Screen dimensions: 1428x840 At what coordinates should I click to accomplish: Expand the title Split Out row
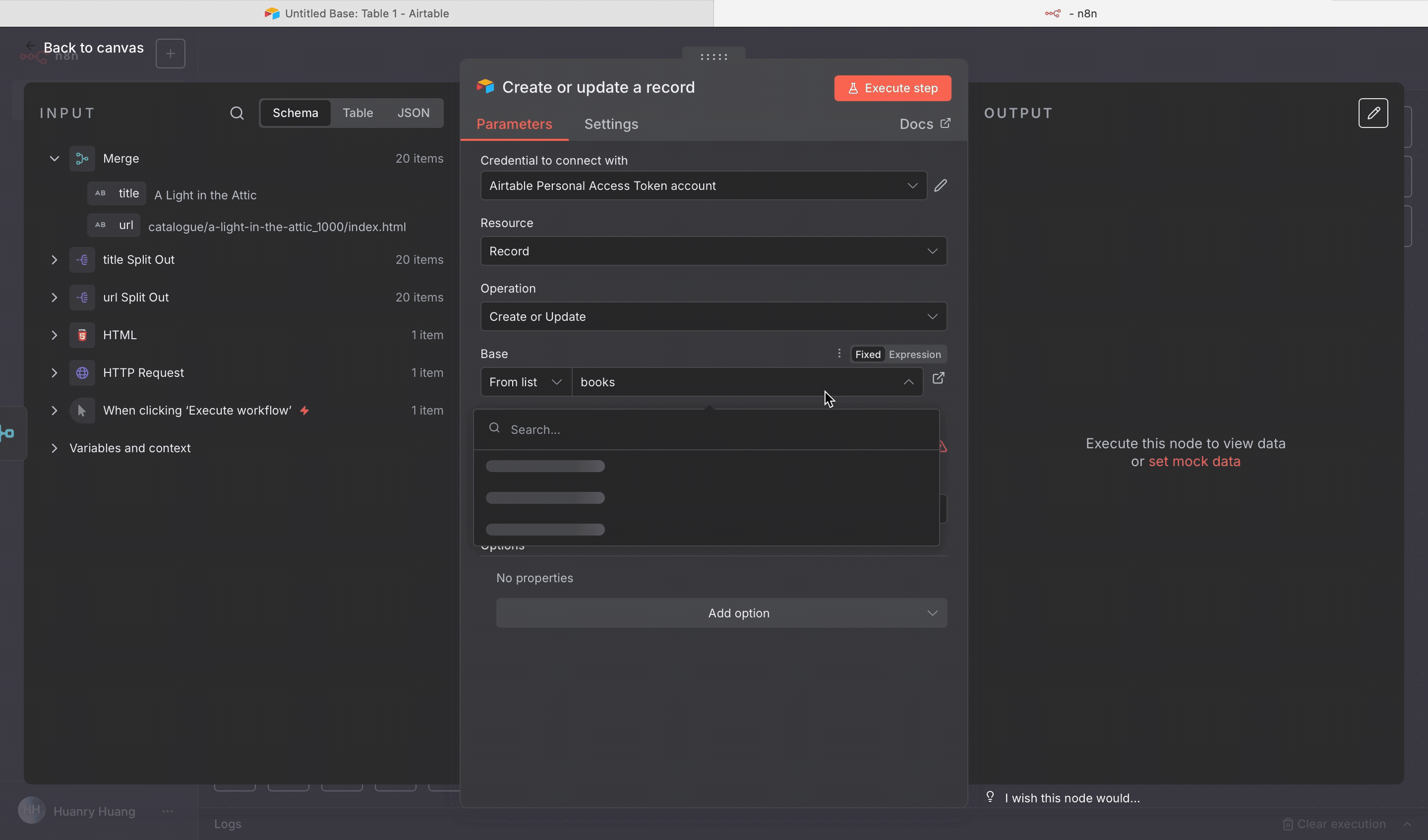(x=55, y=260)
